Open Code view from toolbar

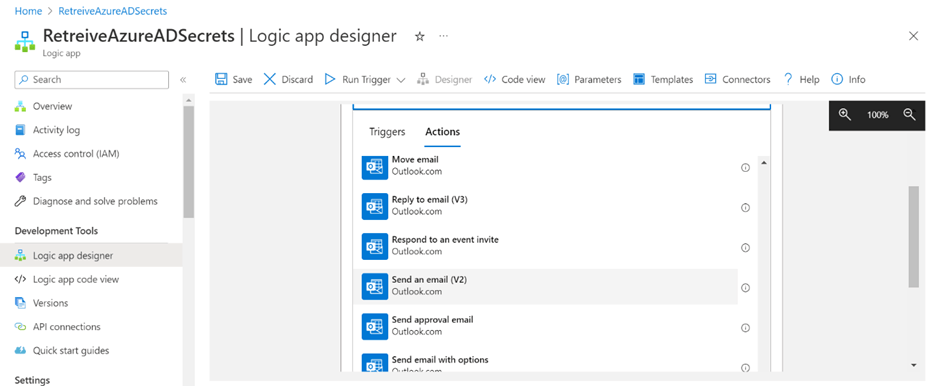(514, 79)
